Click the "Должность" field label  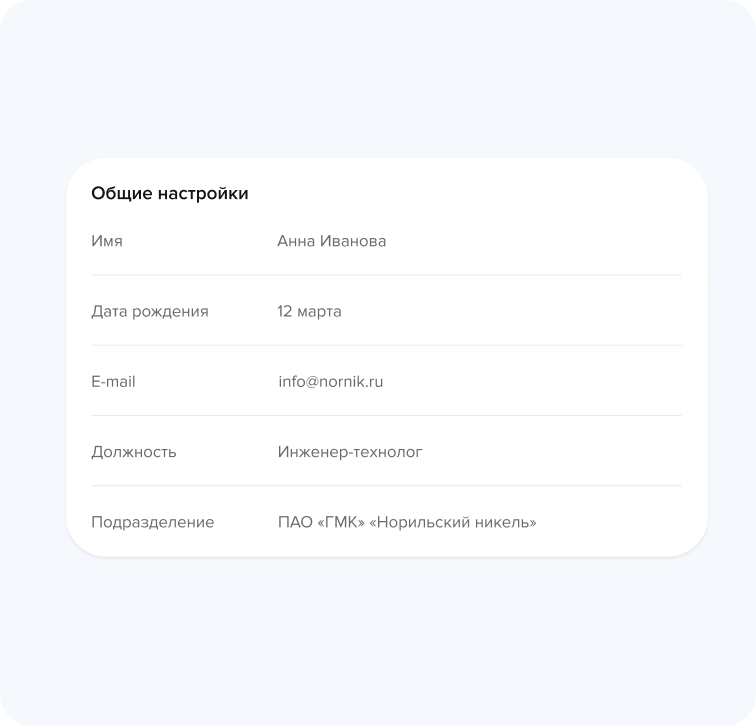pyautogui.click(x=134, y=452)
